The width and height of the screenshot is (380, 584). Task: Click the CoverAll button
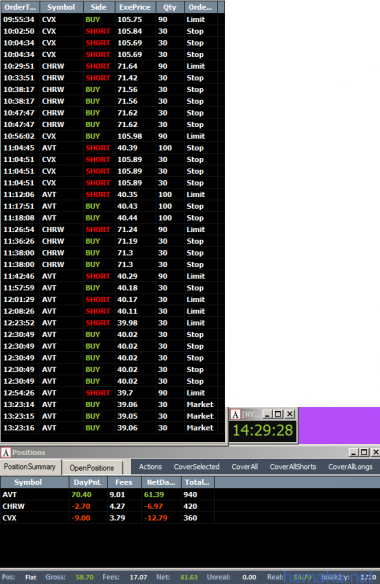pos(245,467)
